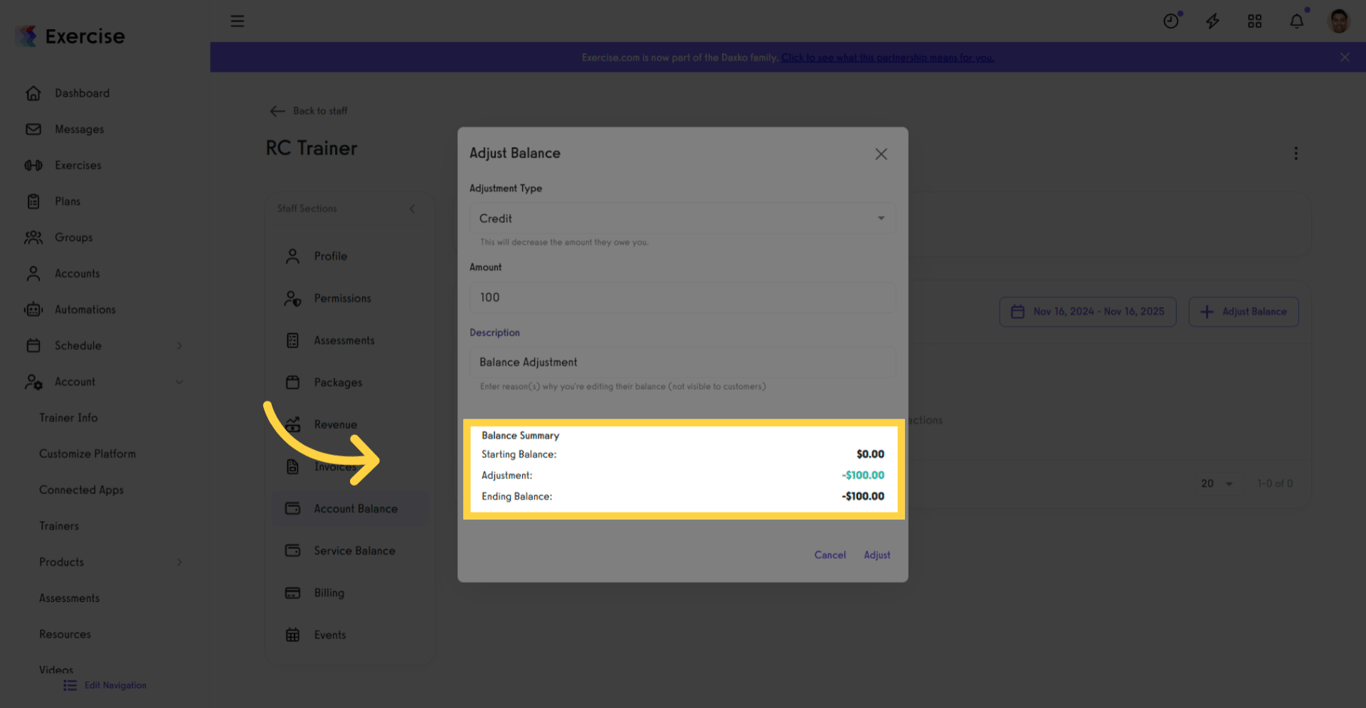Screen dimensions: 1366x708
Task: Open the Daxko partnership announcement link
Action: [x=886, y=57]
